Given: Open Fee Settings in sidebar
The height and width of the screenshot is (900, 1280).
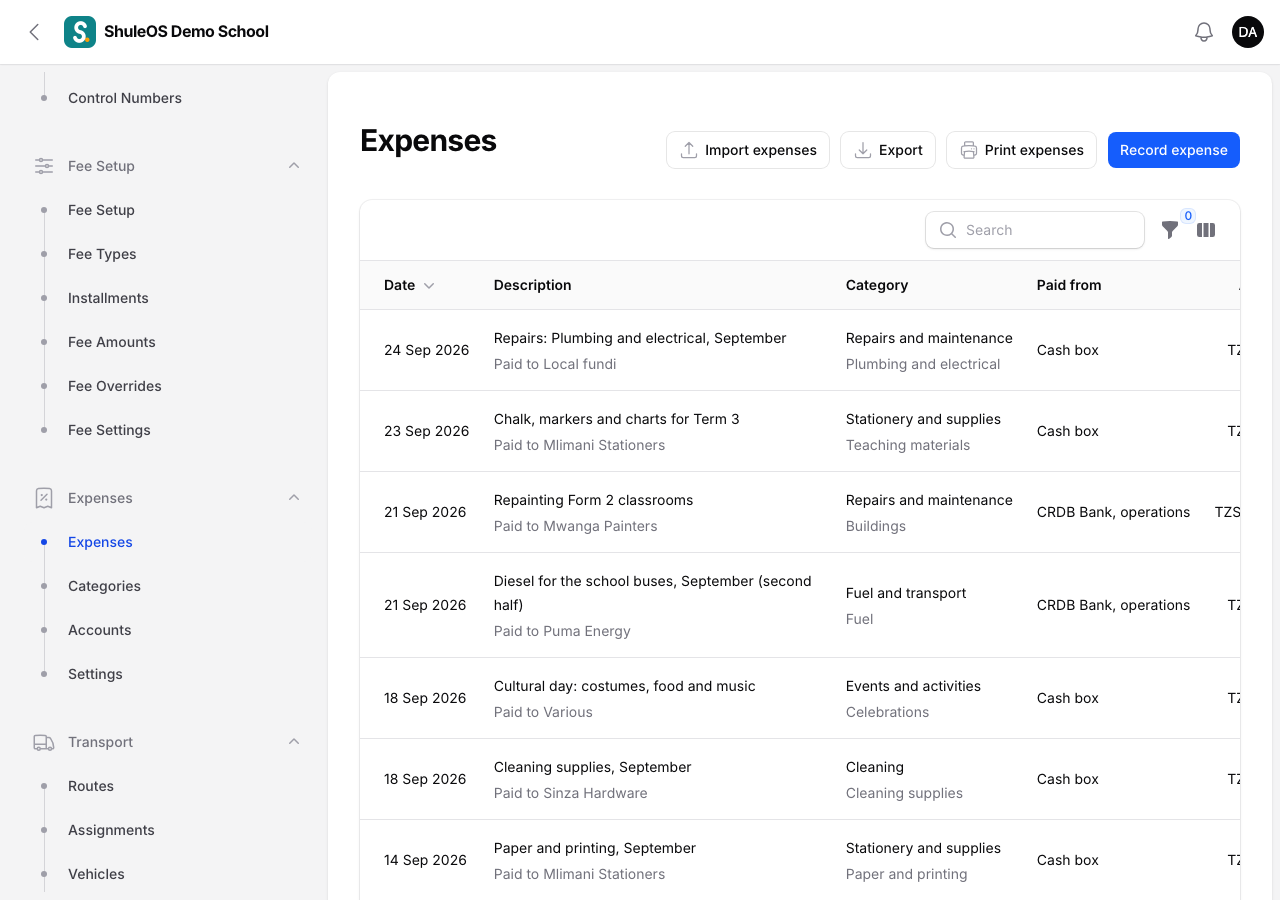Looking at the screenshot, I should point(109,430).
